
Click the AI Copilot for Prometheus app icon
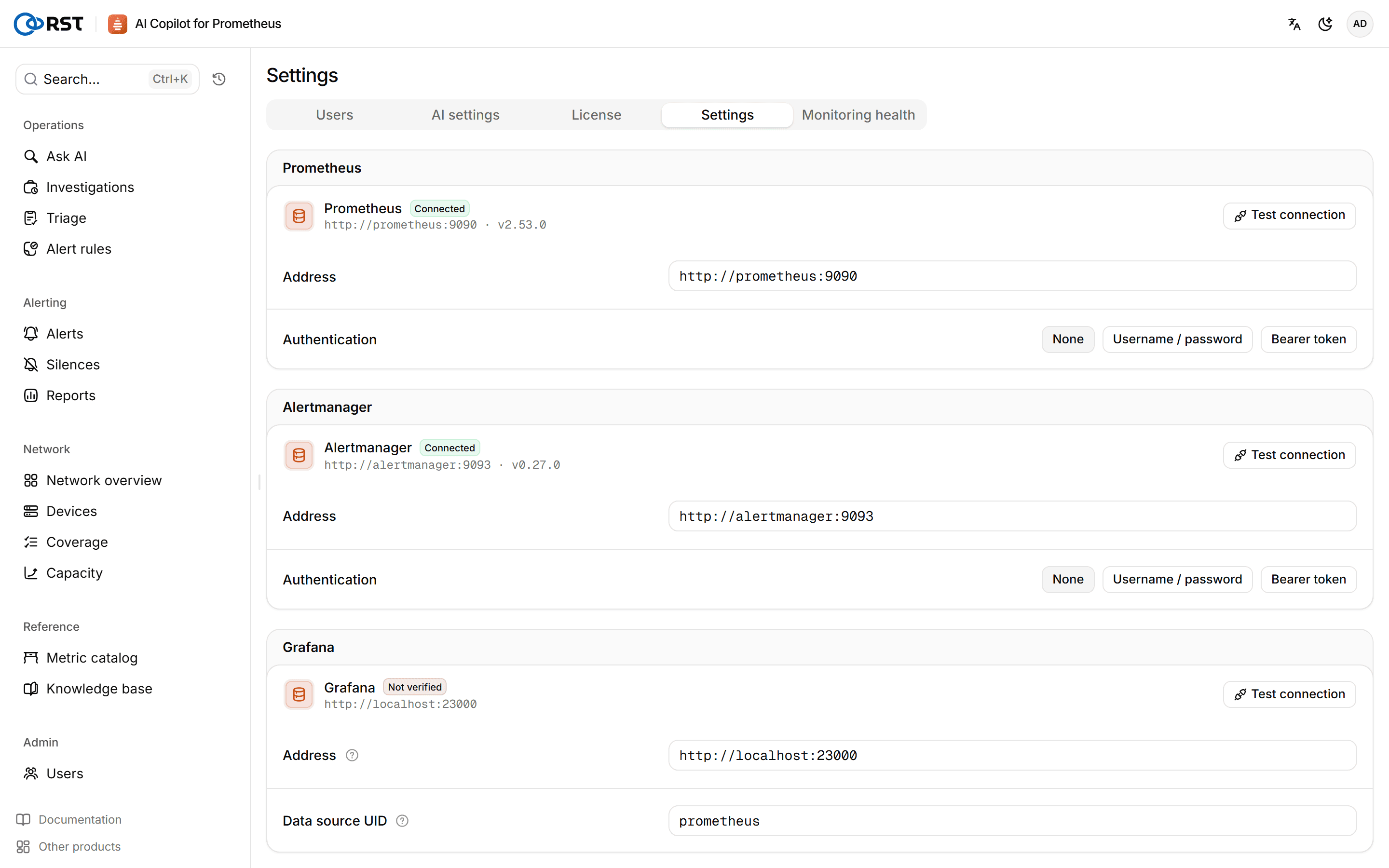click(x=118, y=24)
